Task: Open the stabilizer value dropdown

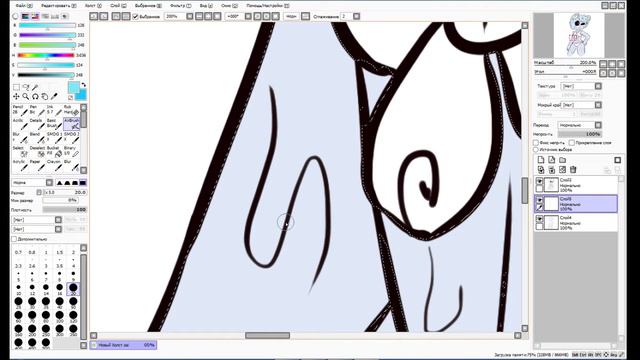Action: pyautogui.click(x=356, y=16)
